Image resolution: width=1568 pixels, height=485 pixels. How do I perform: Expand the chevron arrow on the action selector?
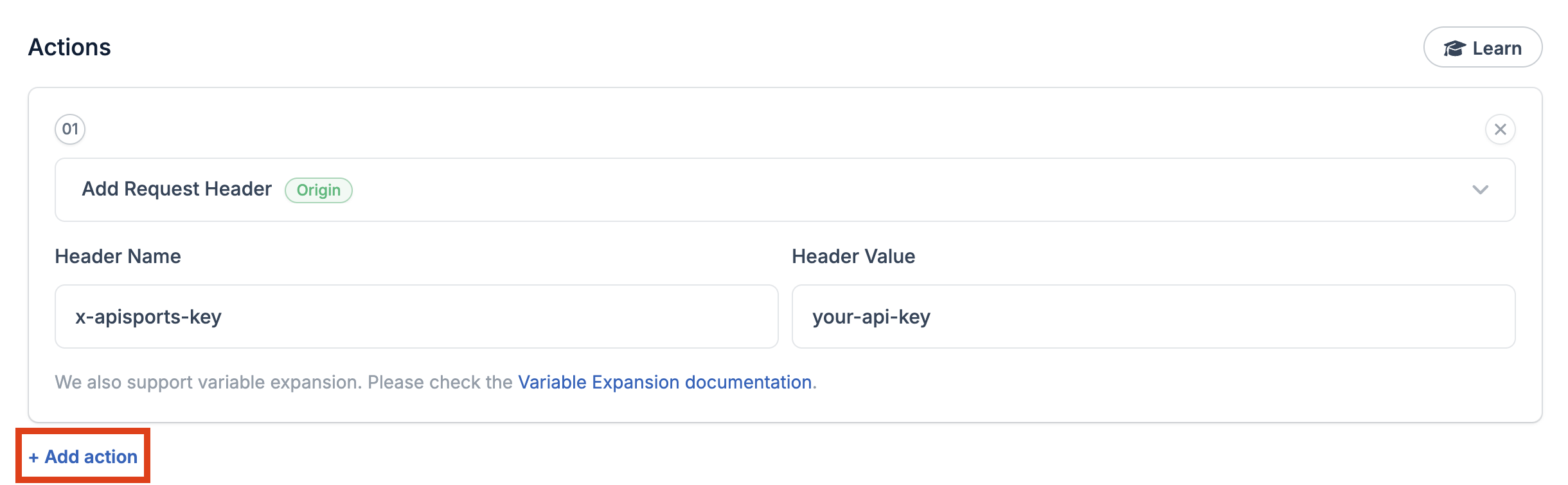(x=1481, y=190)
